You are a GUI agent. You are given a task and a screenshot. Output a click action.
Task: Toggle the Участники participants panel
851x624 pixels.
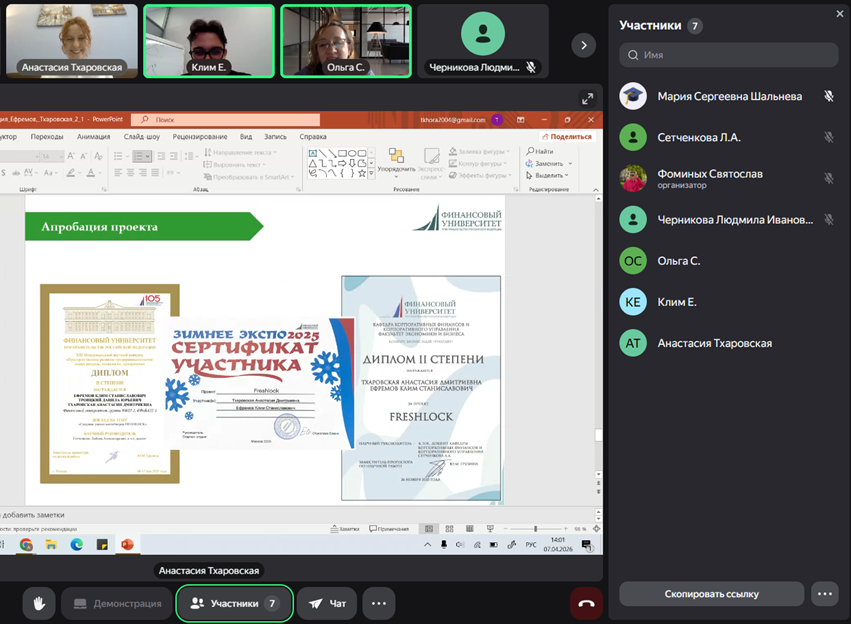click(x=234, y=603)
